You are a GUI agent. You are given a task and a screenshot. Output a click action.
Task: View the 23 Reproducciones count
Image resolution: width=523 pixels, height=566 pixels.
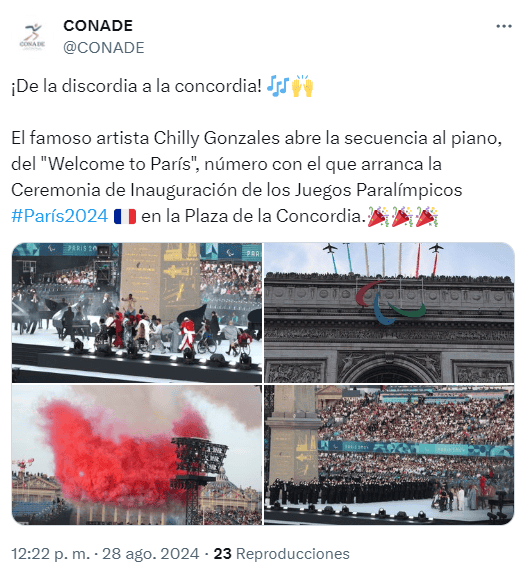(x=282, y=554)
